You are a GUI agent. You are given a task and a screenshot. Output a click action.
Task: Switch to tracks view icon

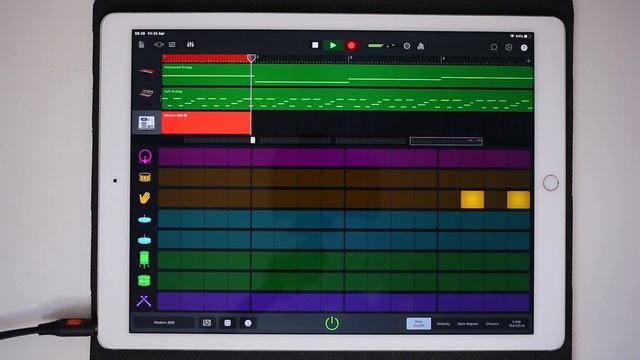[x=172, y=44]
